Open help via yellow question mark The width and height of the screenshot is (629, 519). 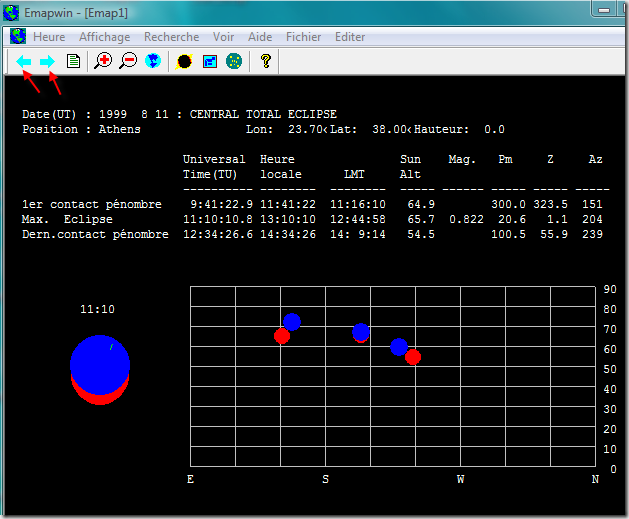pos(265,61)
